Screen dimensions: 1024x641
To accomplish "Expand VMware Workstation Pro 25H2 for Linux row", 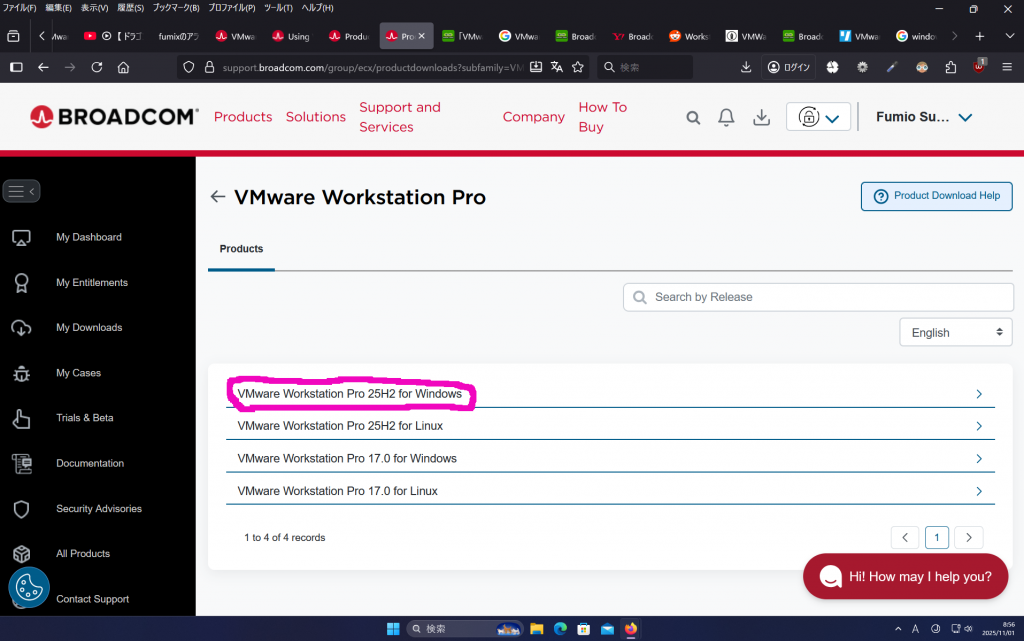I will click(x=610, y=426).
